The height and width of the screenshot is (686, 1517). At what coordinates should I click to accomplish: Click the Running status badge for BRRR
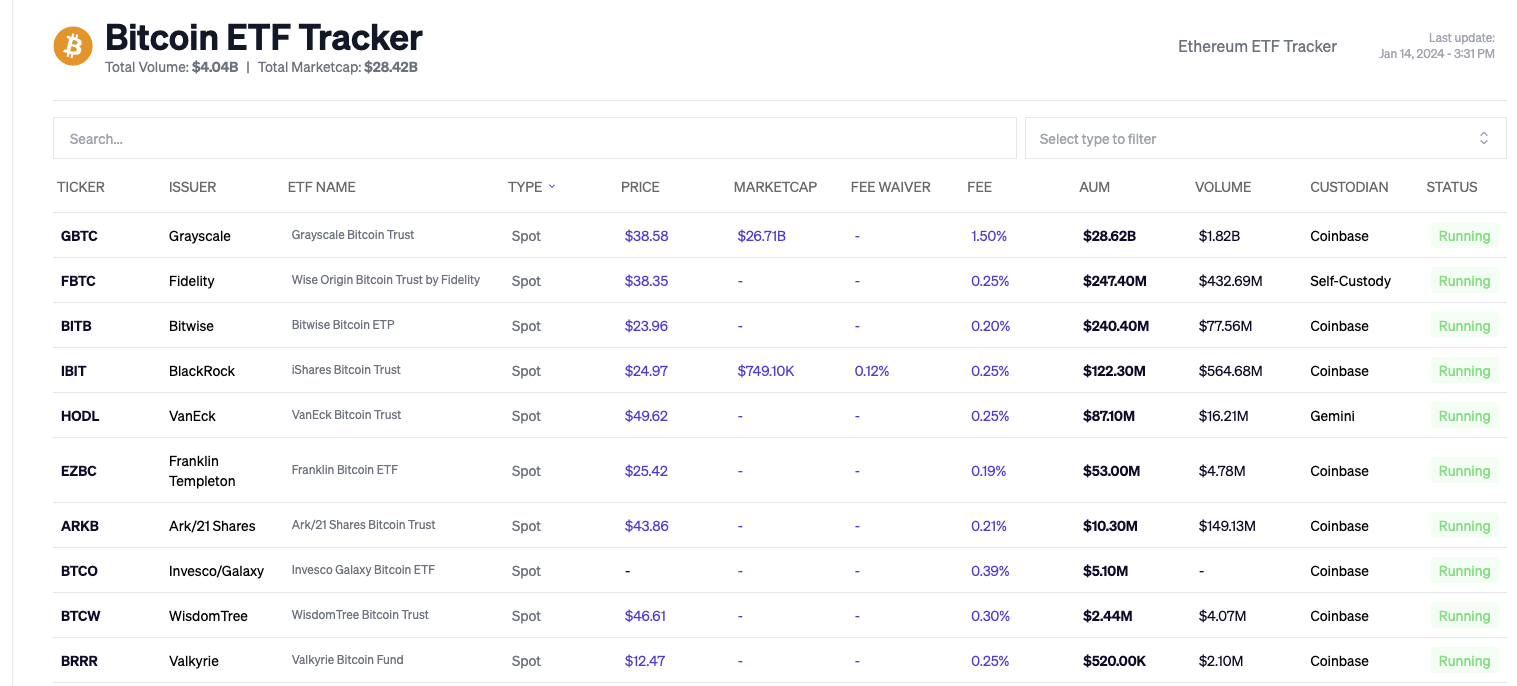(x=1464, y=661)
